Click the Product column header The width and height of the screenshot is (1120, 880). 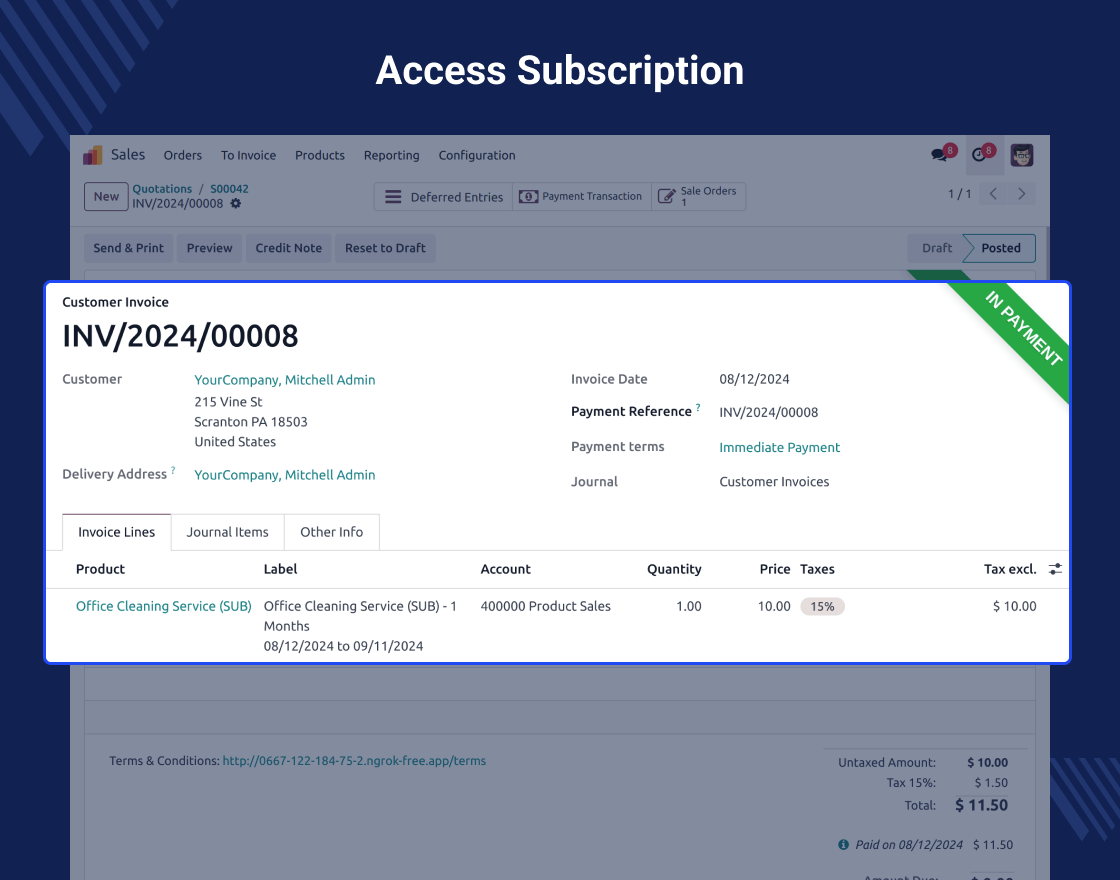(x=100, y=569)
